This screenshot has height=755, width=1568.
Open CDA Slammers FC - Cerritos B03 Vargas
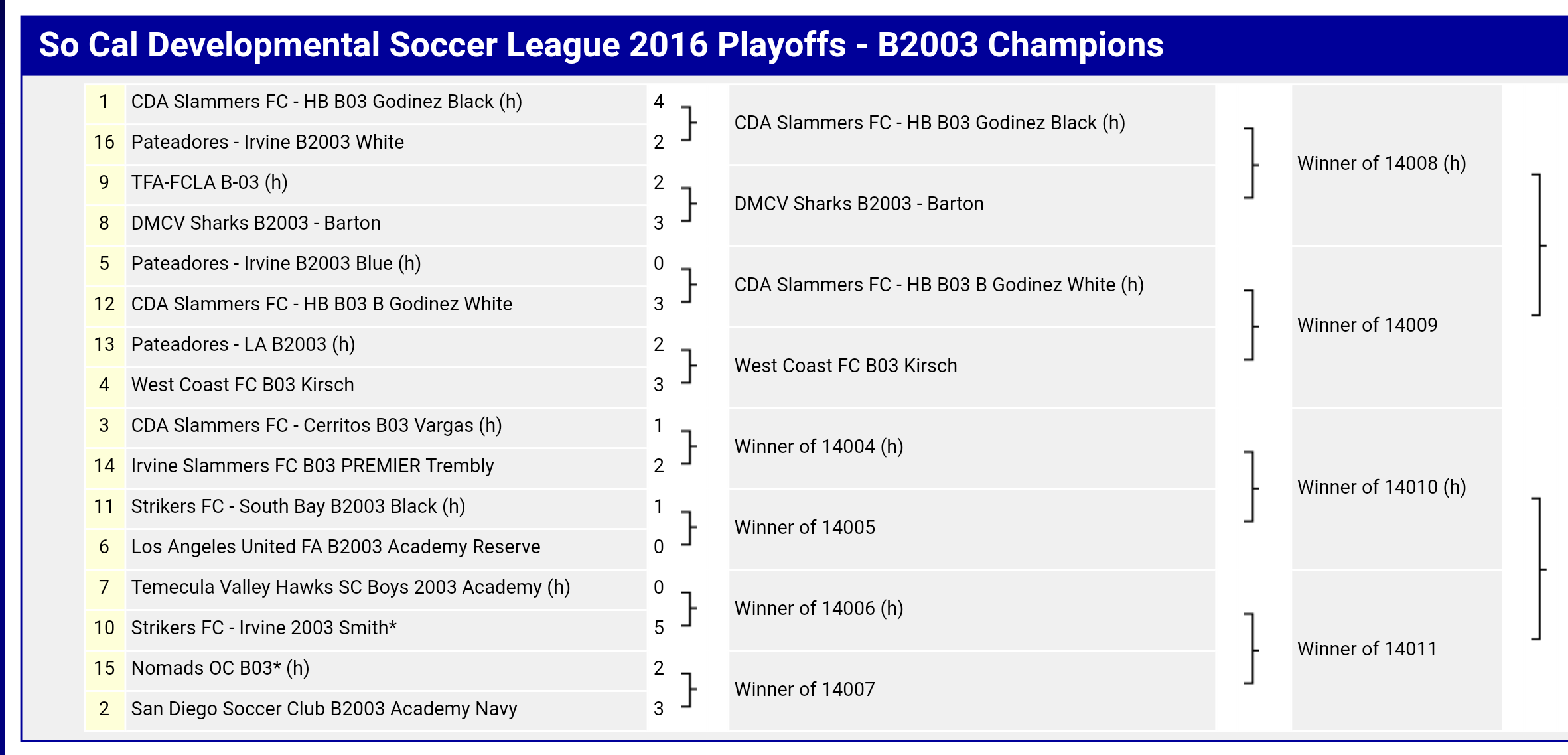point(316,425)
